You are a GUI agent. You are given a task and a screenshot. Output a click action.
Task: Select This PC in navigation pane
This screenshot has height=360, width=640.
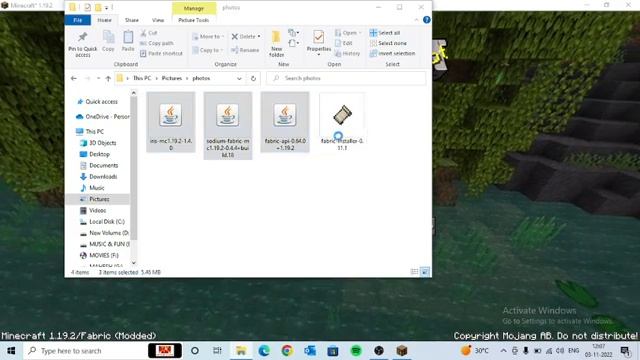[x=90, y=131]
